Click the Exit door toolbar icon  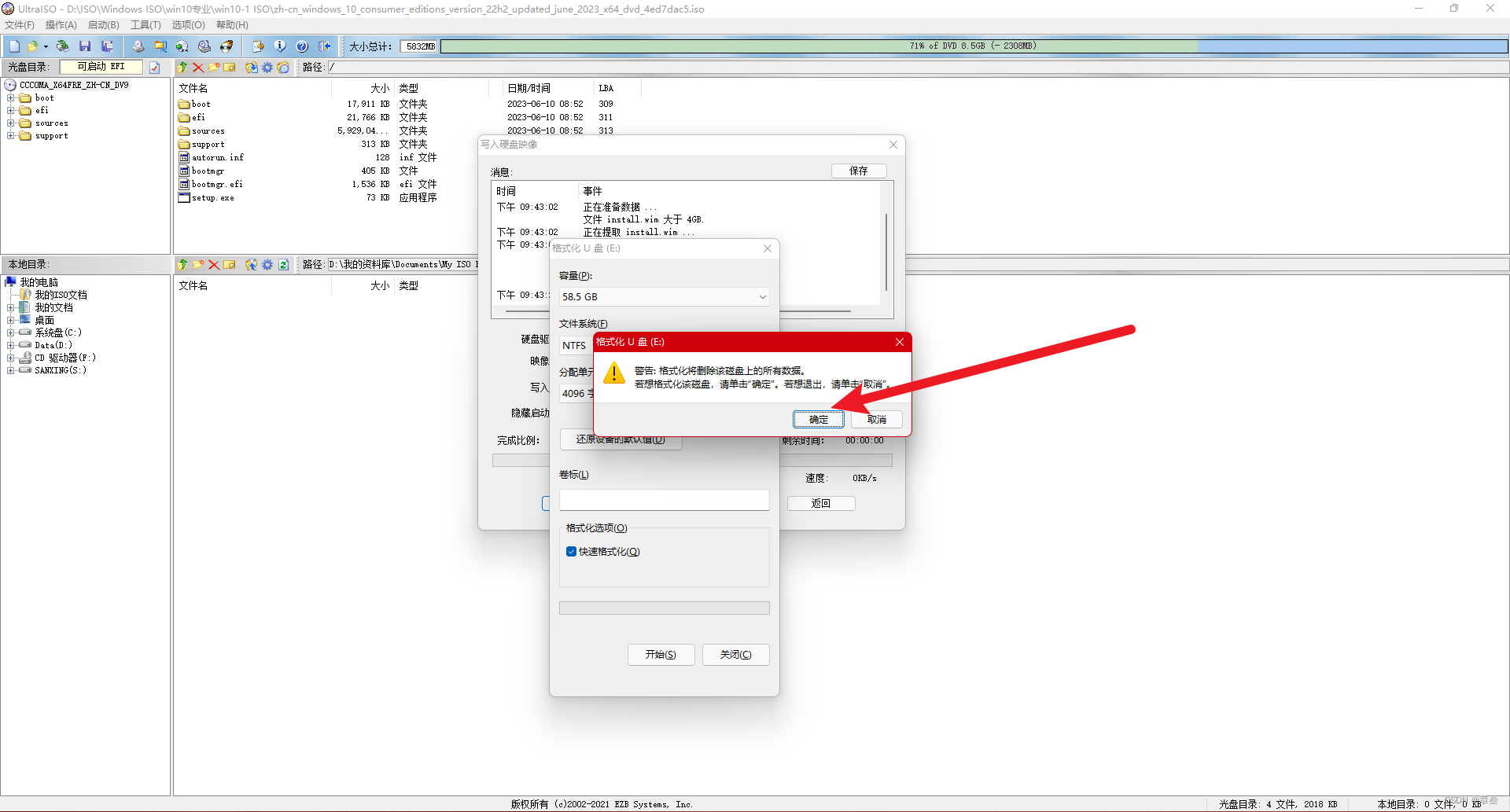coord(324,46)
